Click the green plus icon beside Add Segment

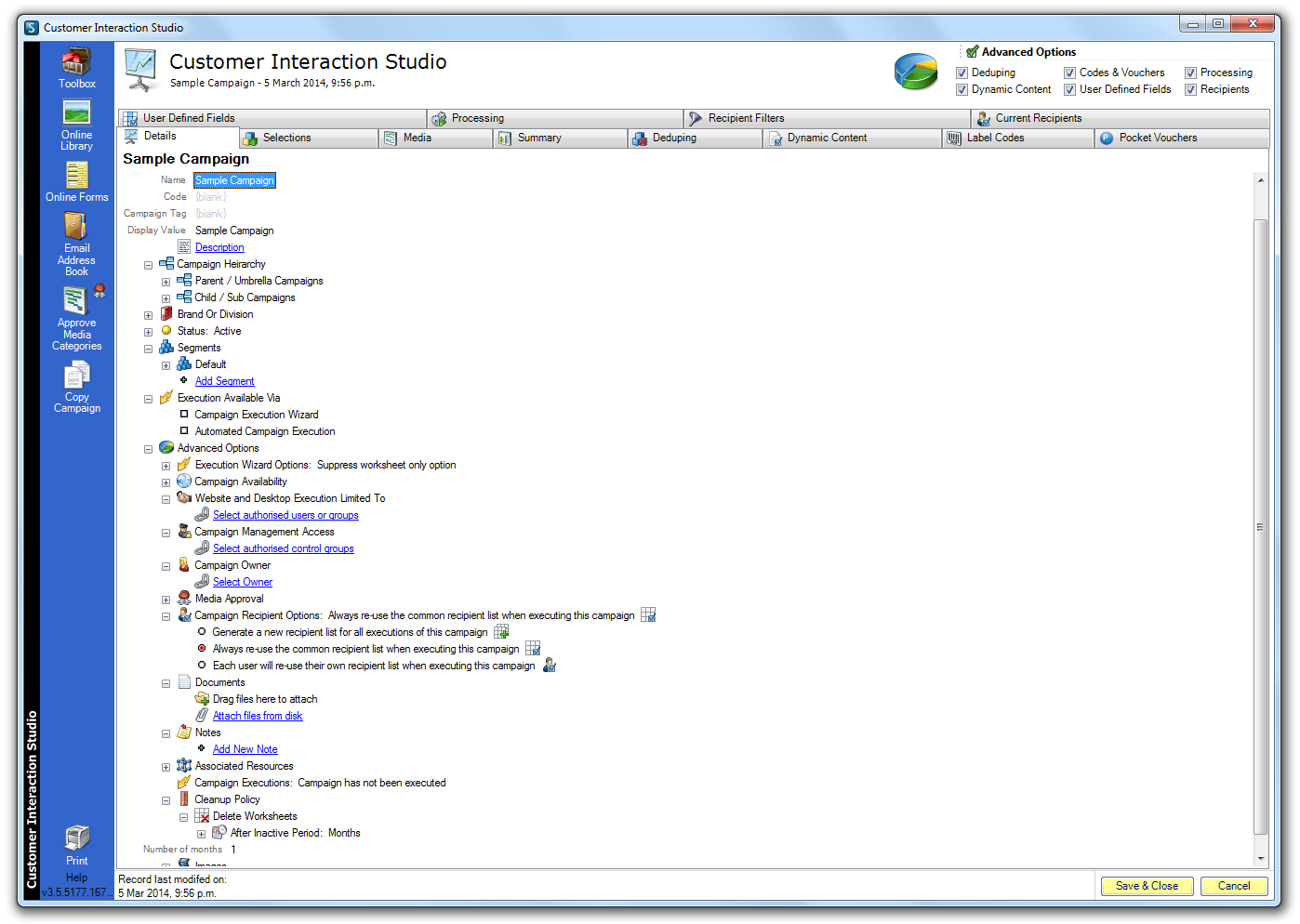pyautogui.click(x=184, y=380)
